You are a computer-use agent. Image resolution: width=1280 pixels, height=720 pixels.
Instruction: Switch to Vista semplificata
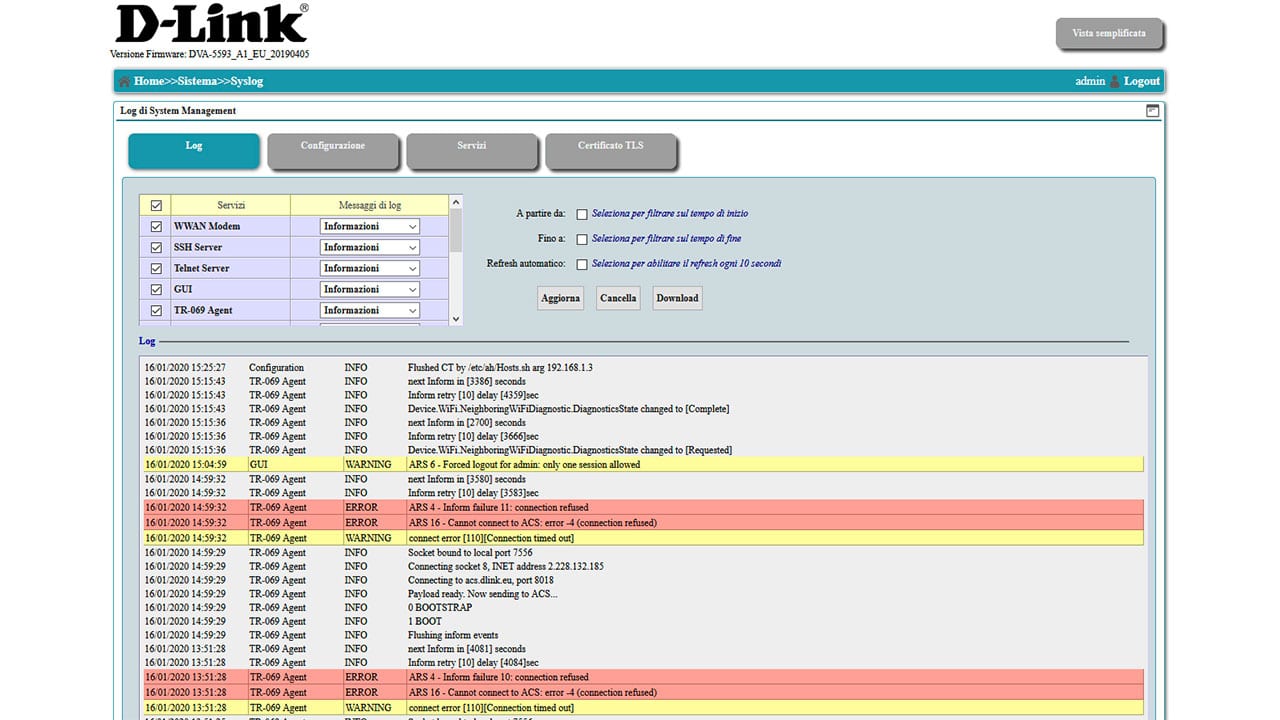pyautogui.click(x=1109, y=34)
